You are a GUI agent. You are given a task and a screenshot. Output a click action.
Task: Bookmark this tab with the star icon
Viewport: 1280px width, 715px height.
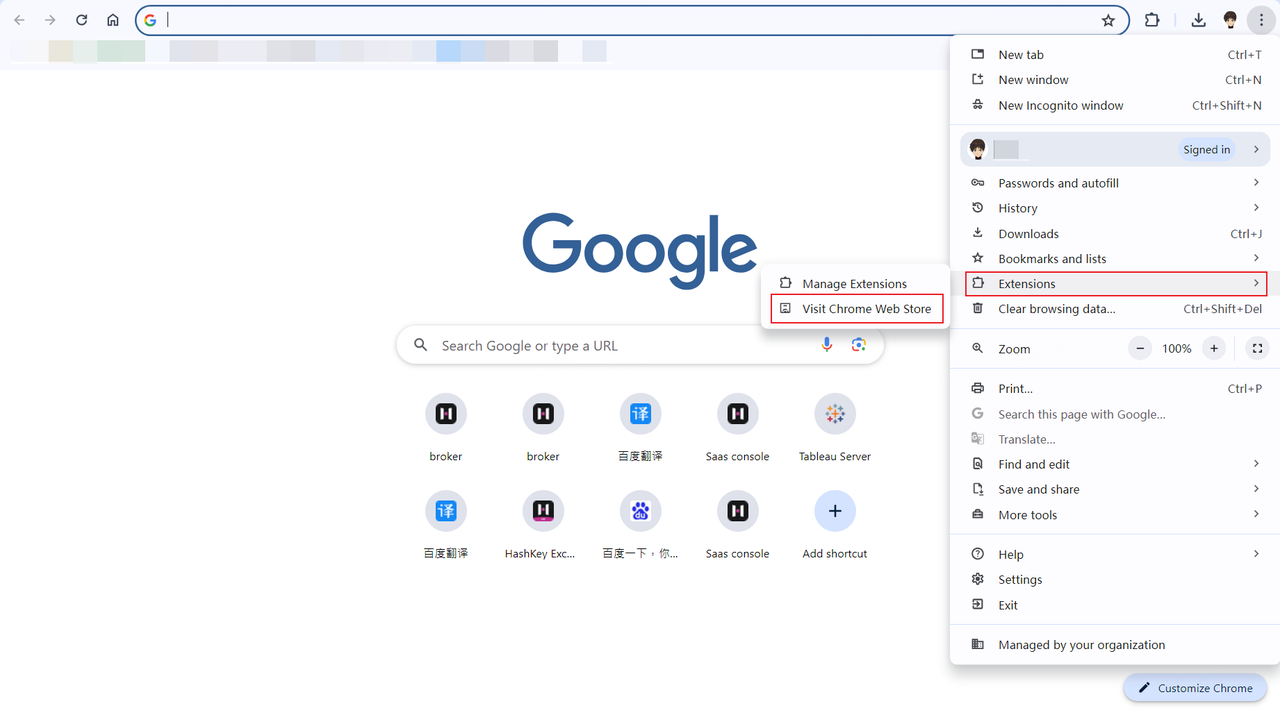1108,20
